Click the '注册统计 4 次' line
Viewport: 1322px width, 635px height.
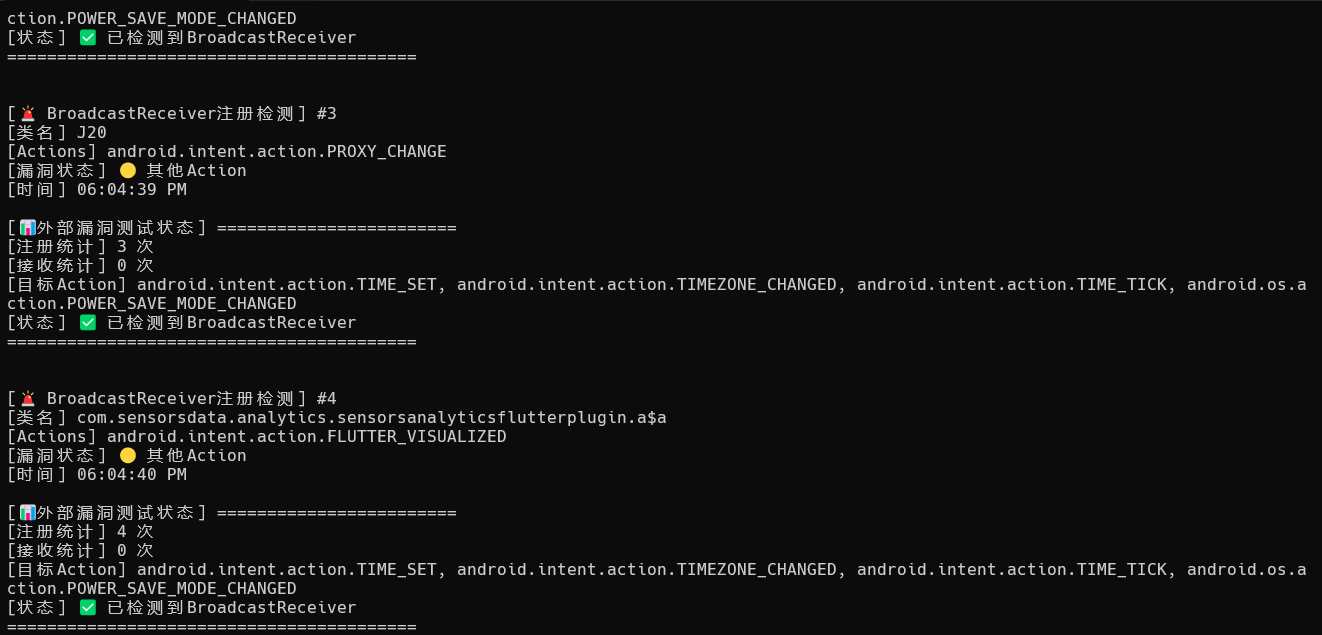point(80,531)
